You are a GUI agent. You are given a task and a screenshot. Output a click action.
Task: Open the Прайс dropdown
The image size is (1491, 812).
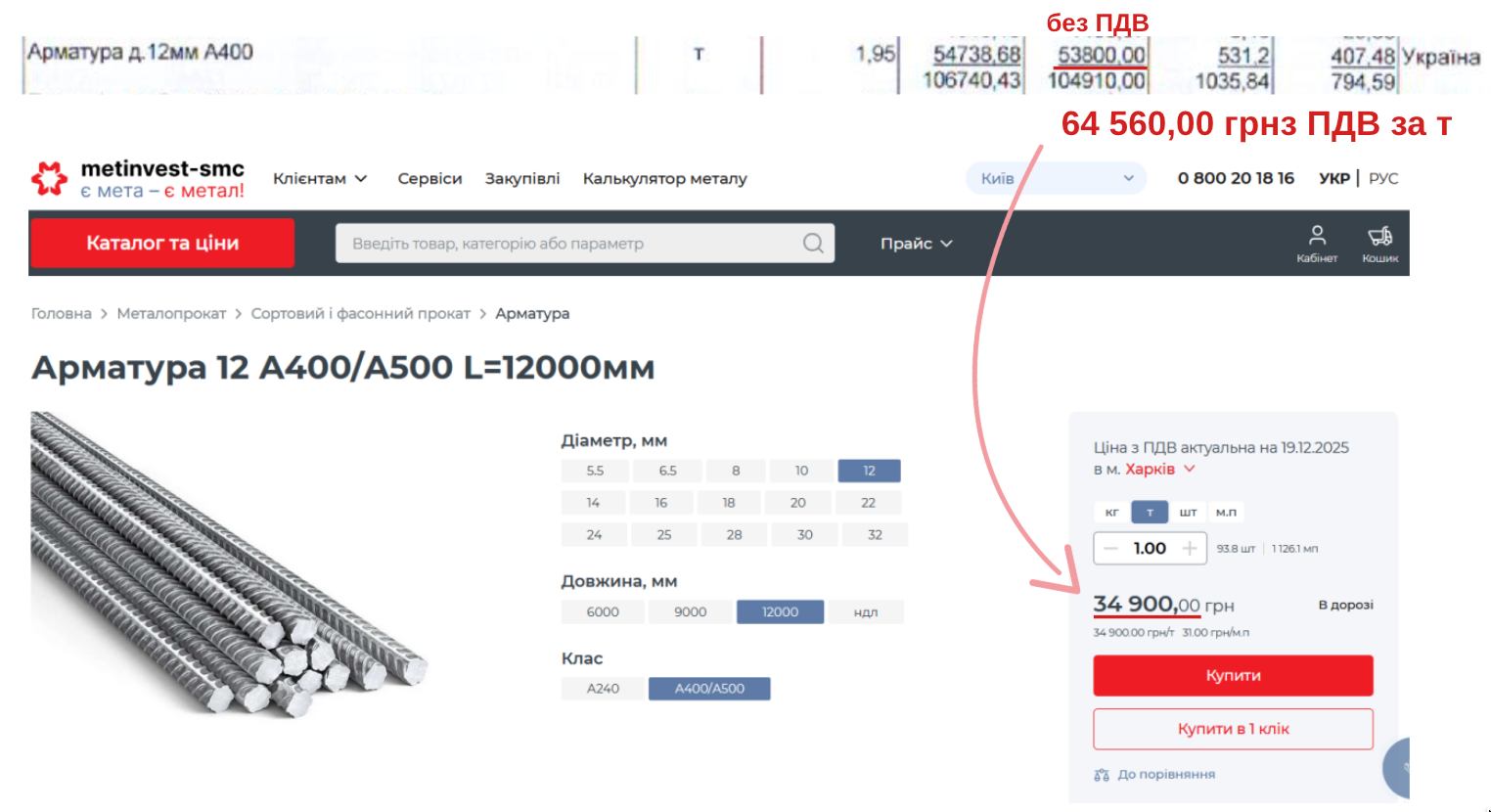916,244
